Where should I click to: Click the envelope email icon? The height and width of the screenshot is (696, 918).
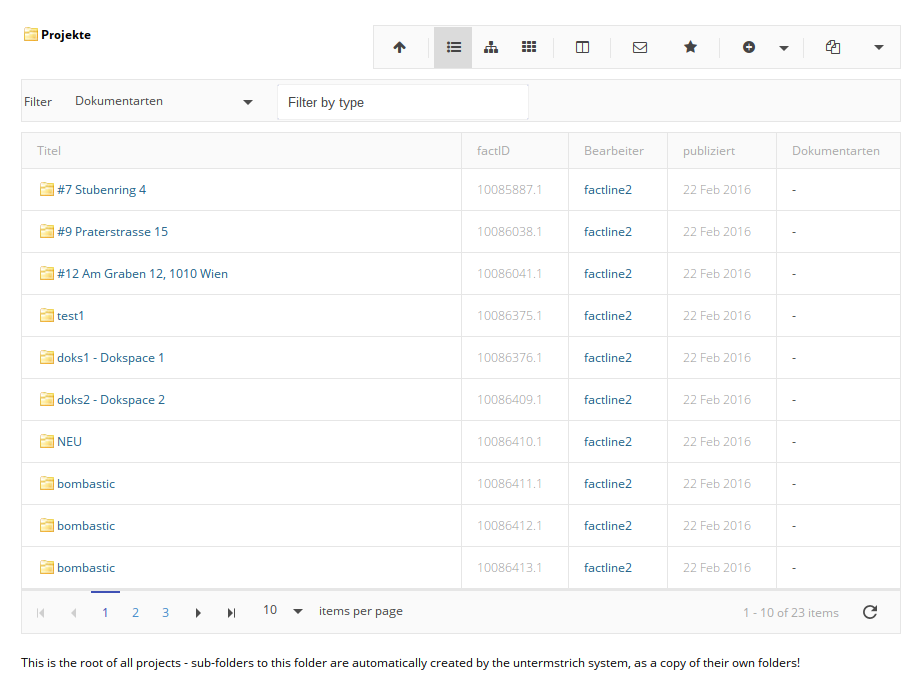point(640,47)
